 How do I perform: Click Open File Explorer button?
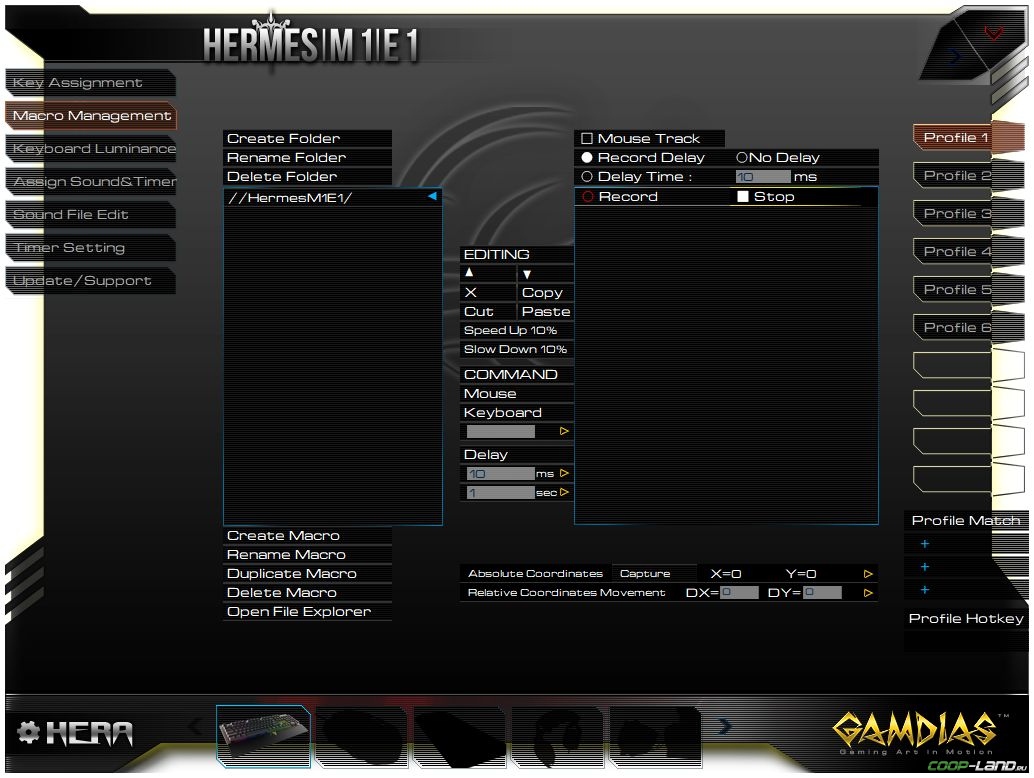tap(307, 613)
